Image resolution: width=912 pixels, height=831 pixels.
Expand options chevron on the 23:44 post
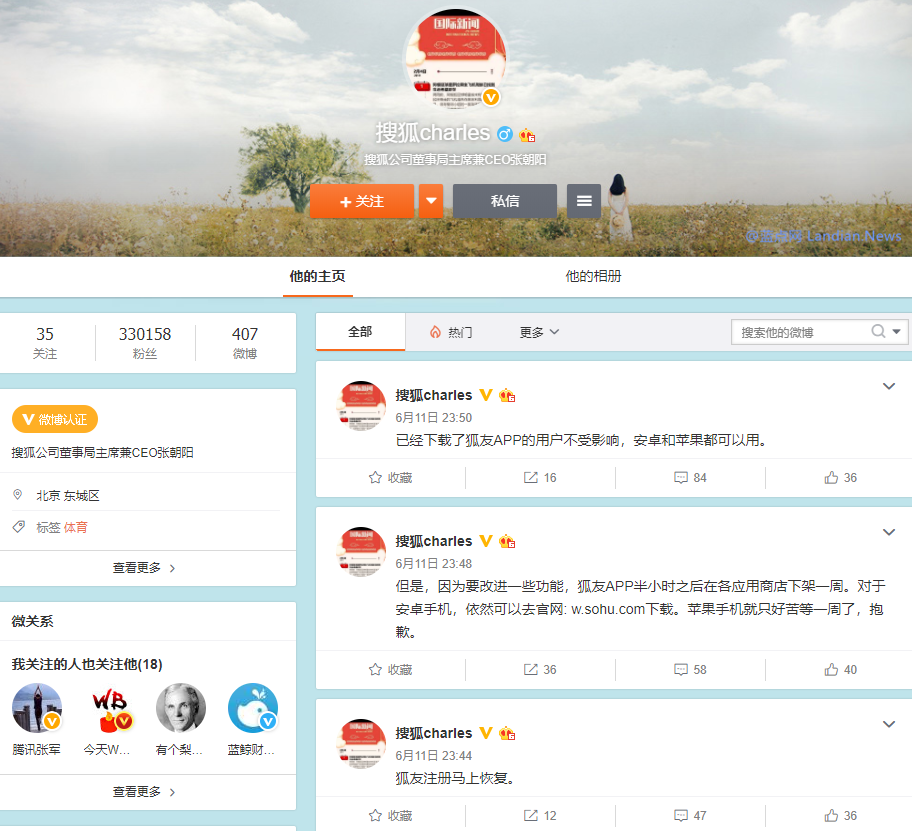[889, 724]
